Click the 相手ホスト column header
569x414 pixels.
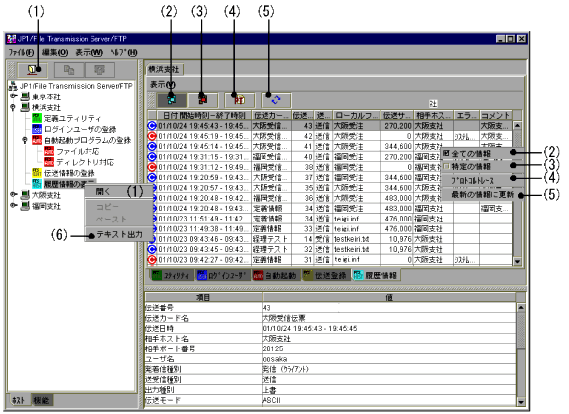pyautogui.click(x=434, y=115)
